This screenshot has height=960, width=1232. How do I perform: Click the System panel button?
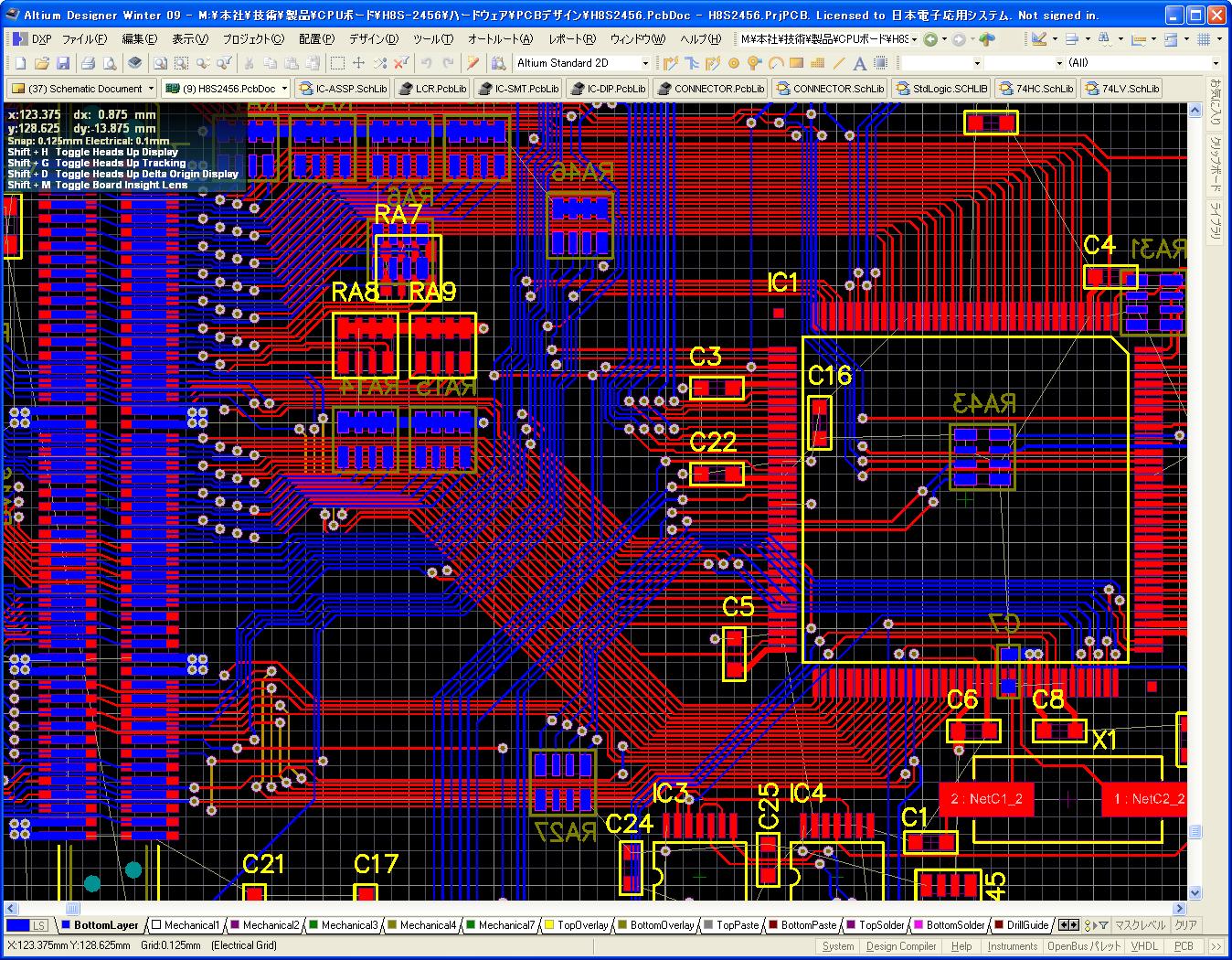coord(838,946)
